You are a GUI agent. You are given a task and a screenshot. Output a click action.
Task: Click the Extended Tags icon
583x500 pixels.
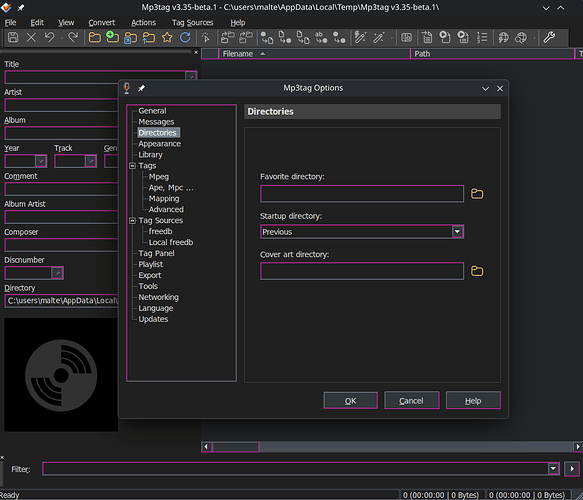point(406,38)
